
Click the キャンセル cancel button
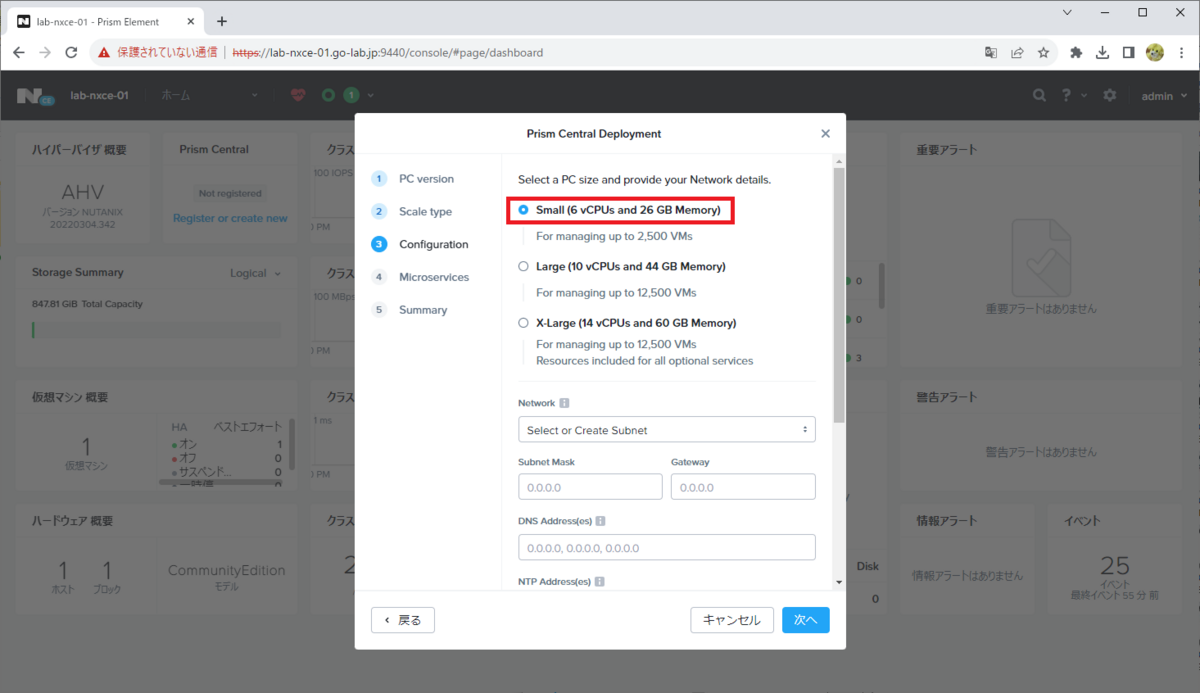[x=732, y=620]
